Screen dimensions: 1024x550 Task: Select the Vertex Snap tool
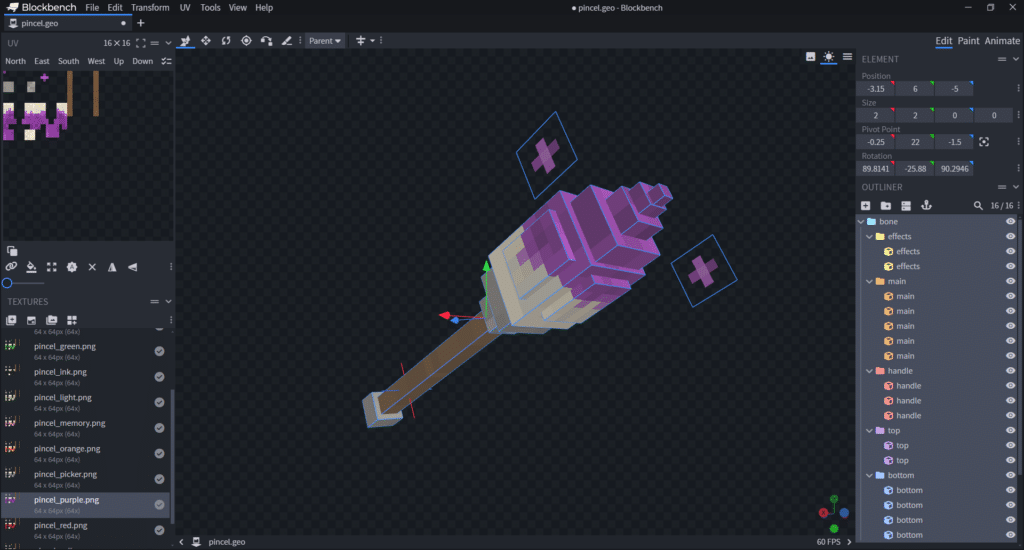coord(266,40)
